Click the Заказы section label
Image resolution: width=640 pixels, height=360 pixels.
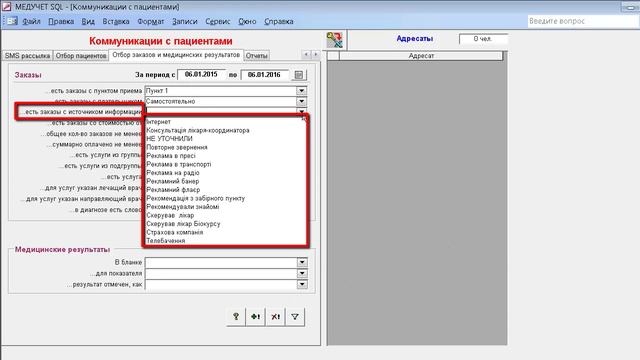coord(28,75)
